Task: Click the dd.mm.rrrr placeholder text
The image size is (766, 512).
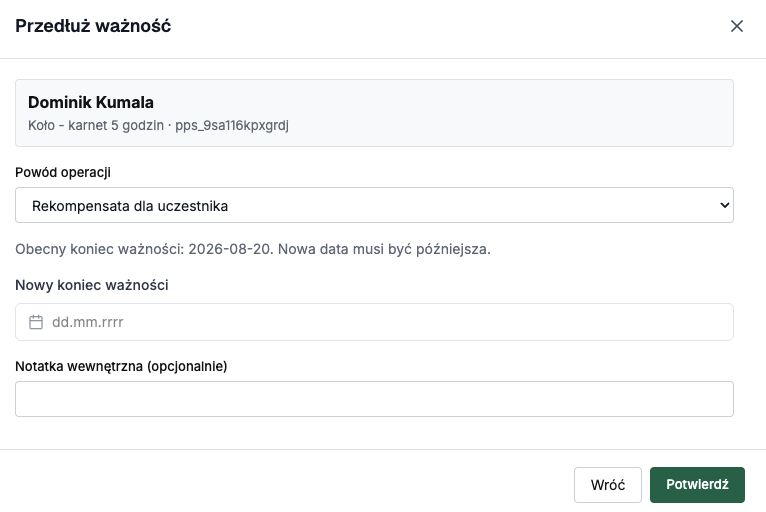Action: pos(87,322)
